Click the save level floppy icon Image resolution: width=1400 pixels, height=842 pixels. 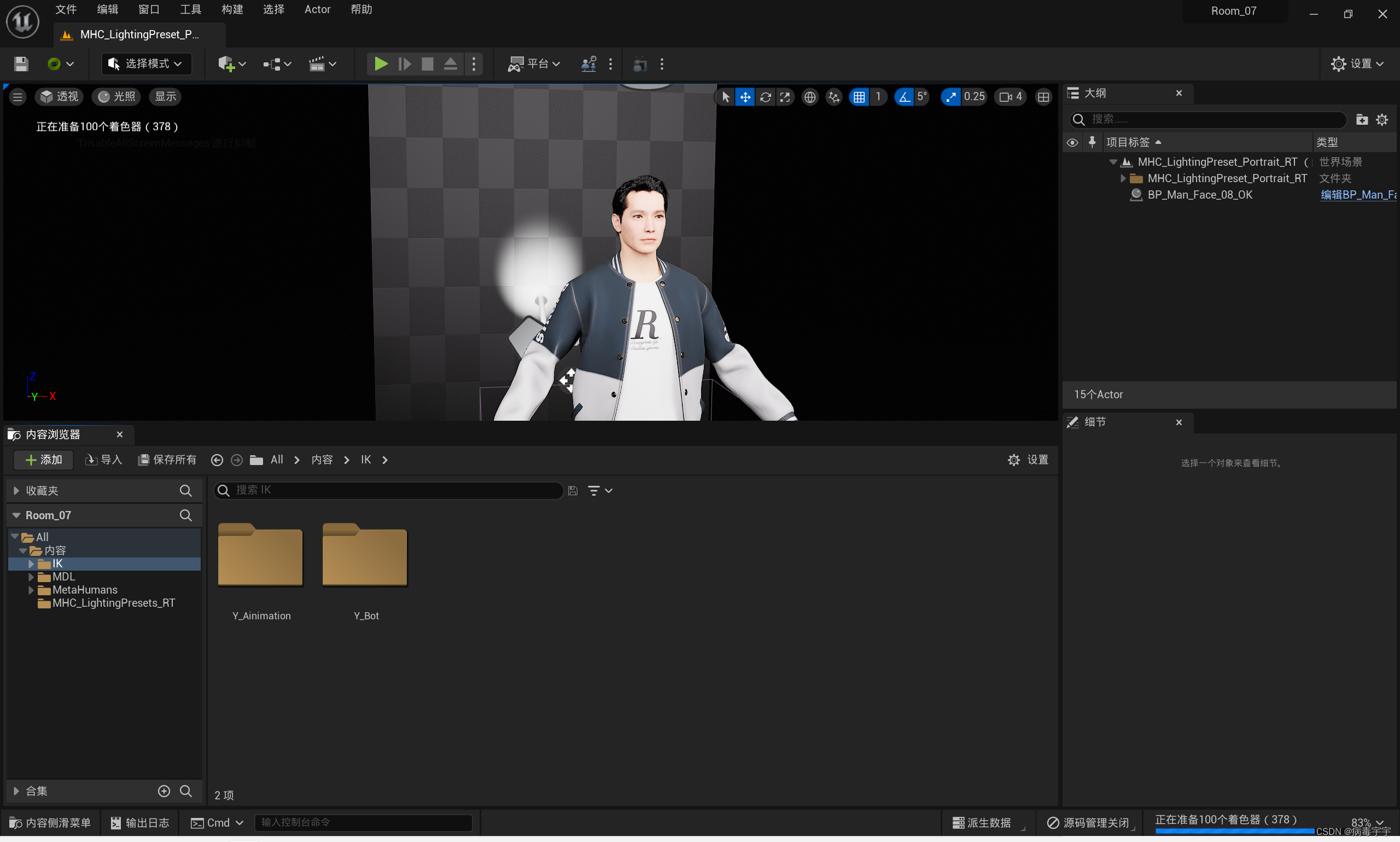(21, 64)
